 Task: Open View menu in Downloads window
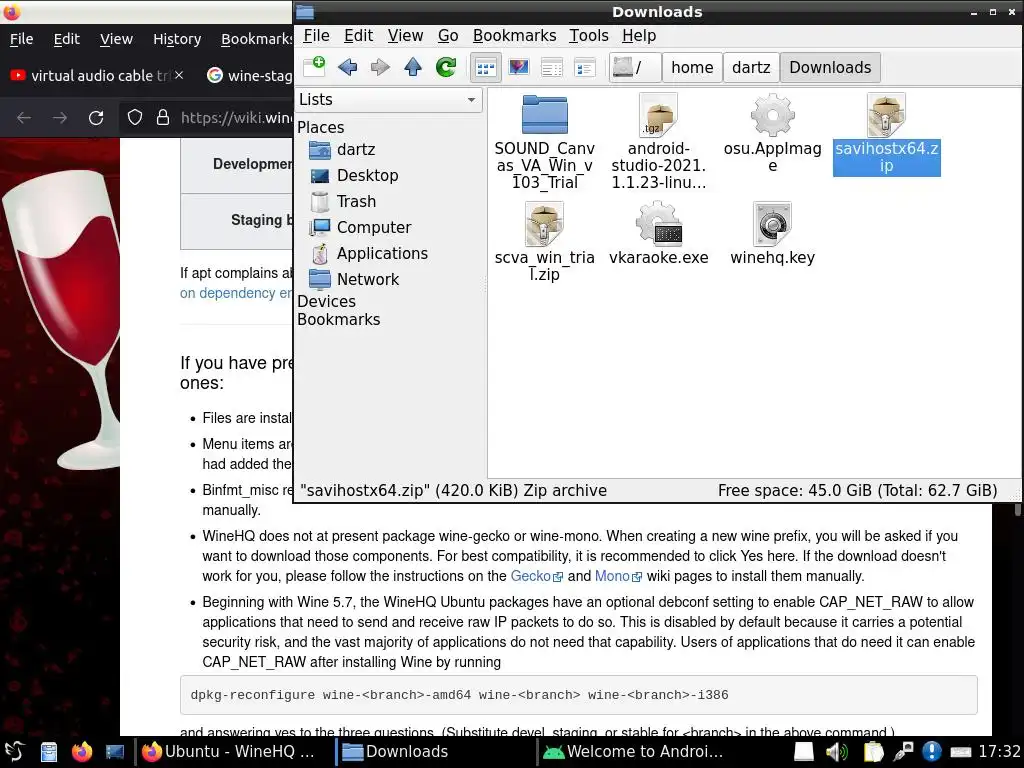[x=405, y=36]
